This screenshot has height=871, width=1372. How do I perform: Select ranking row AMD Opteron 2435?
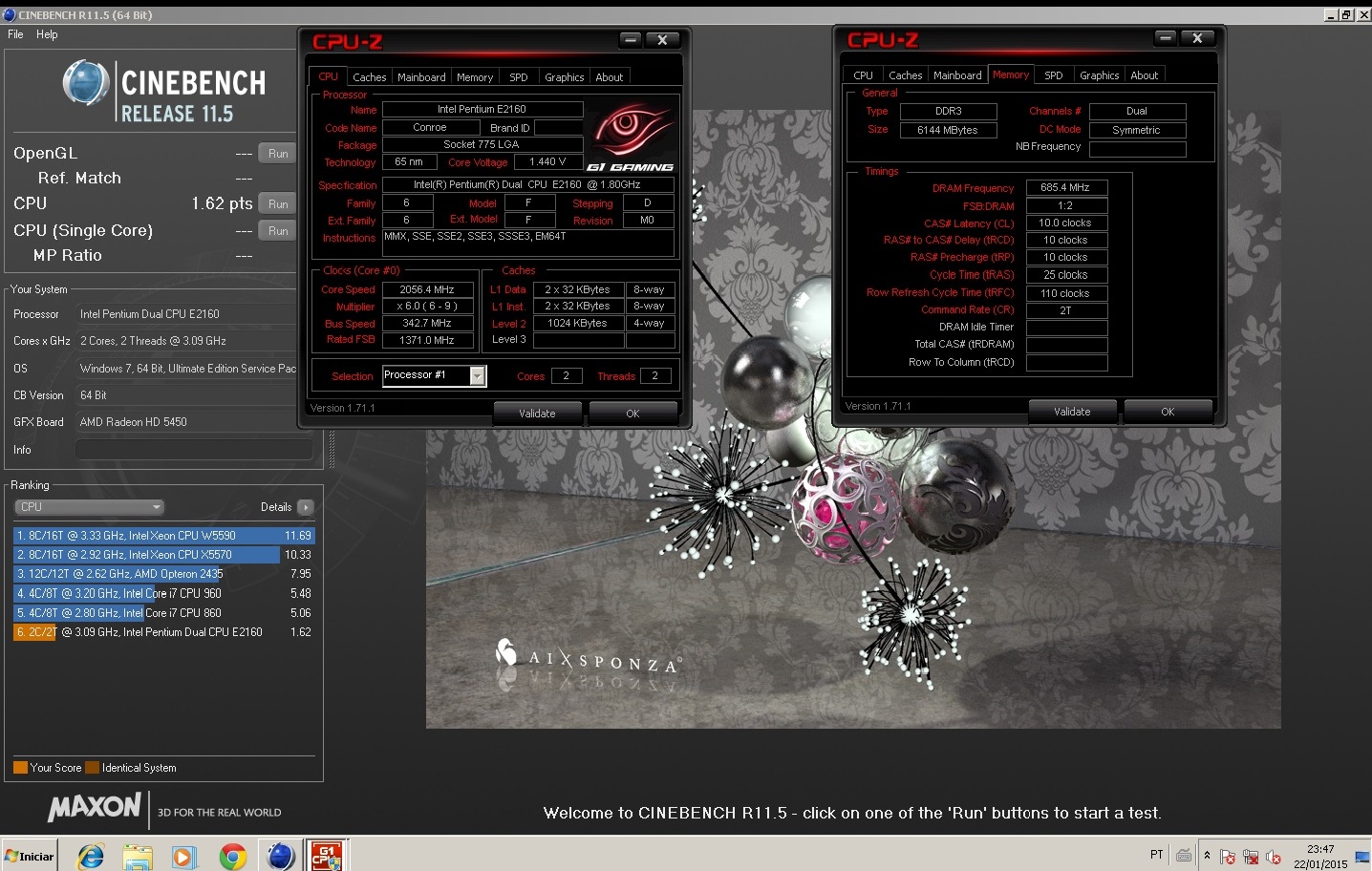(163, 574)
